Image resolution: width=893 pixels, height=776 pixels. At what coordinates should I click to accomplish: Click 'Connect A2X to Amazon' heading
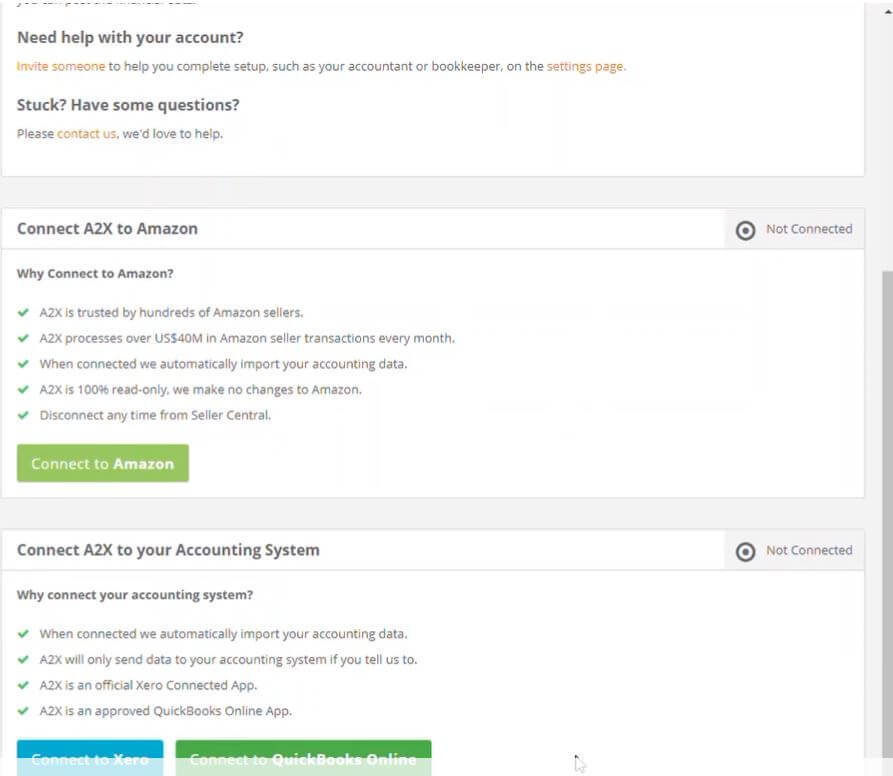click(108, 228)
